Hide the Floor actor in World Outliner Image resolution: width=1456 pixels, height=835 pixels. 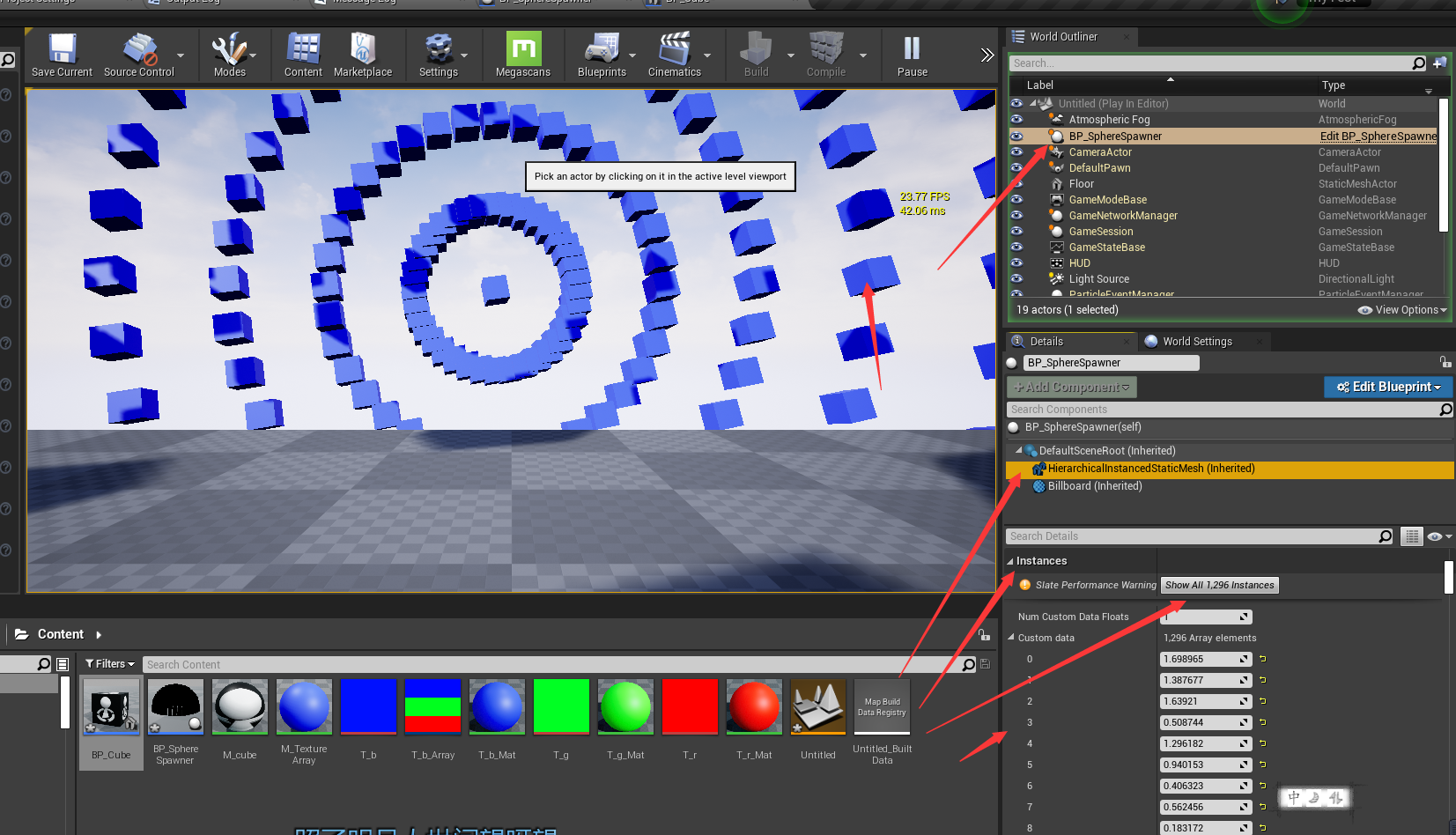[1016, 183]
